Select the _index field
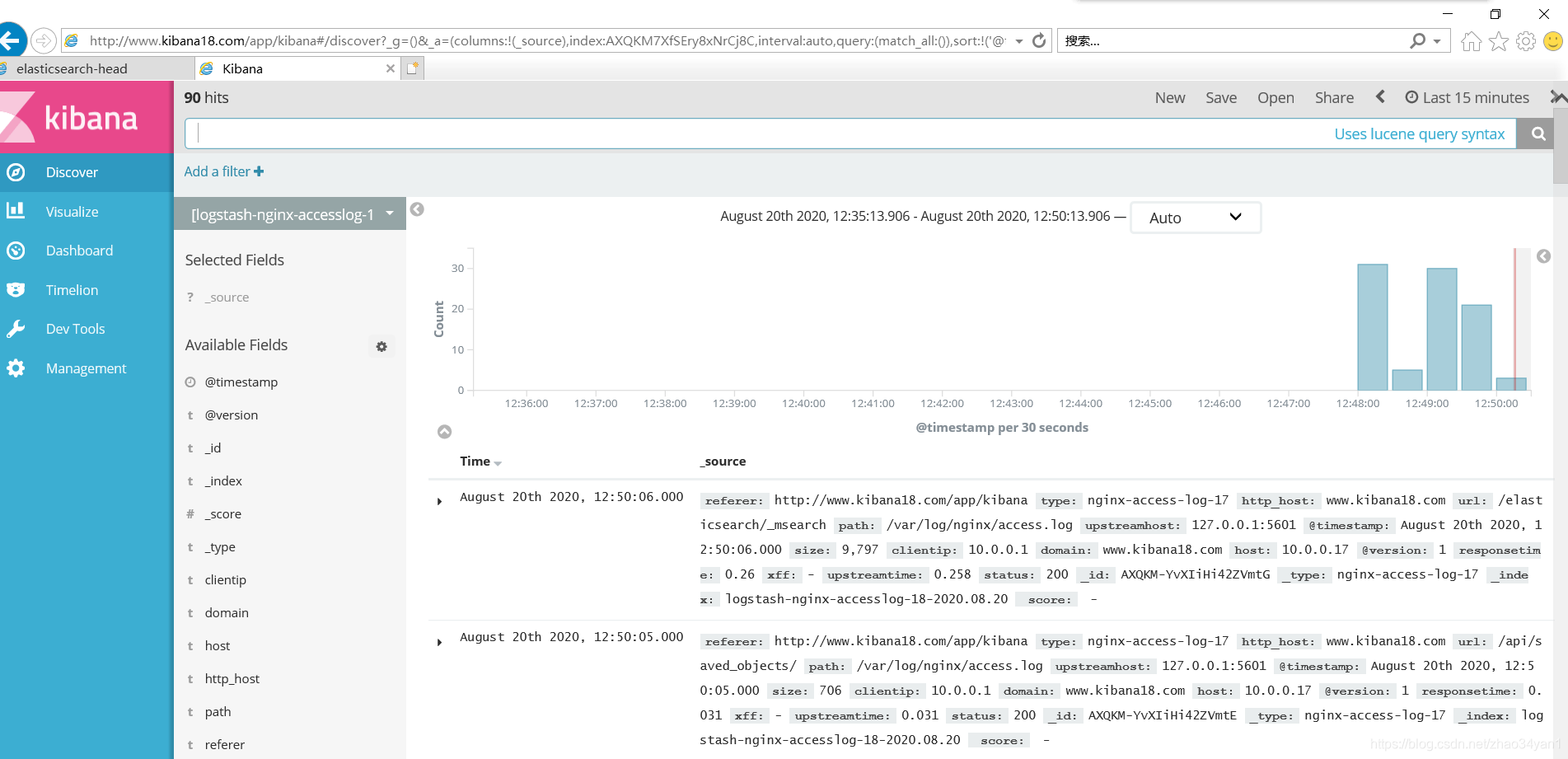Viewport: 1568px width, 759px height. click(223, 481)
